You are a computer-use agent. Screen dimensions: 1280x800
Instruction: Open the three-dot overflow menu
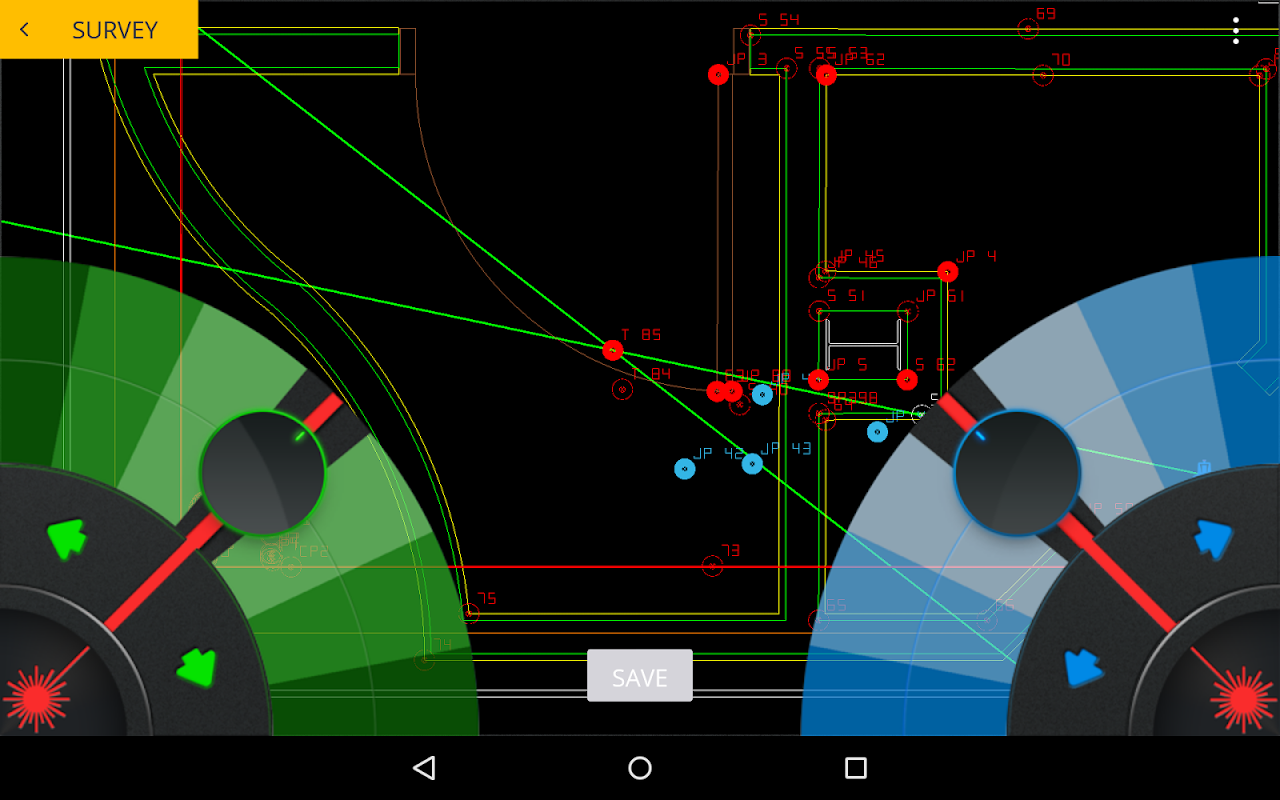click(x=1236, y=30)
